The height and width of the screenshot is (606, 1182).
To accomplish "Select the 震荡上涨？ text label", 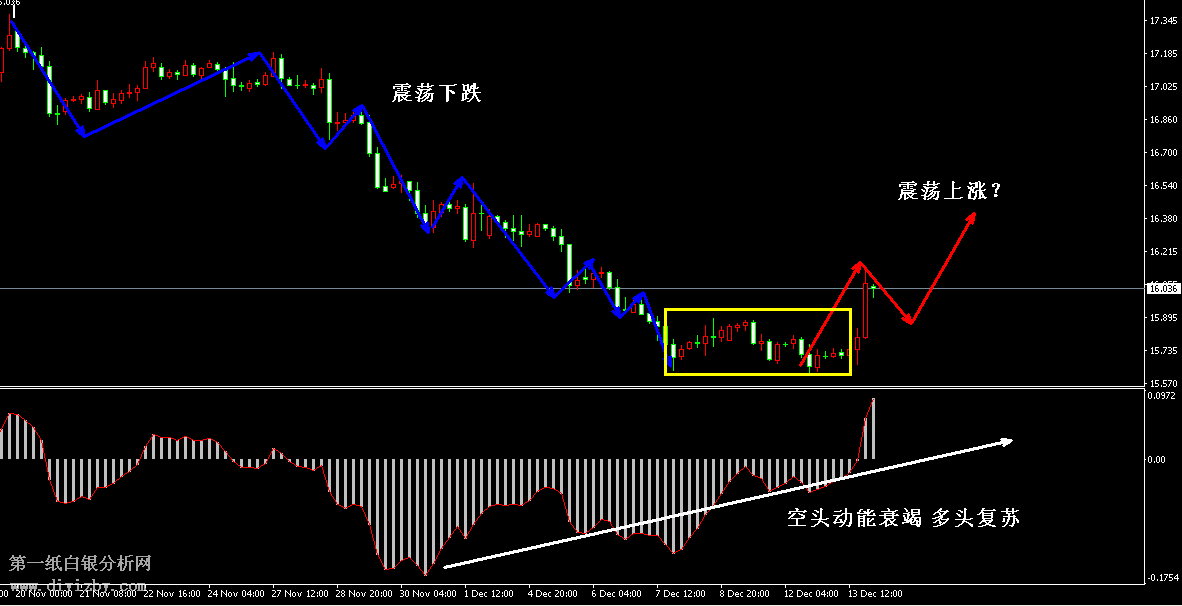I will pos(949,192).
